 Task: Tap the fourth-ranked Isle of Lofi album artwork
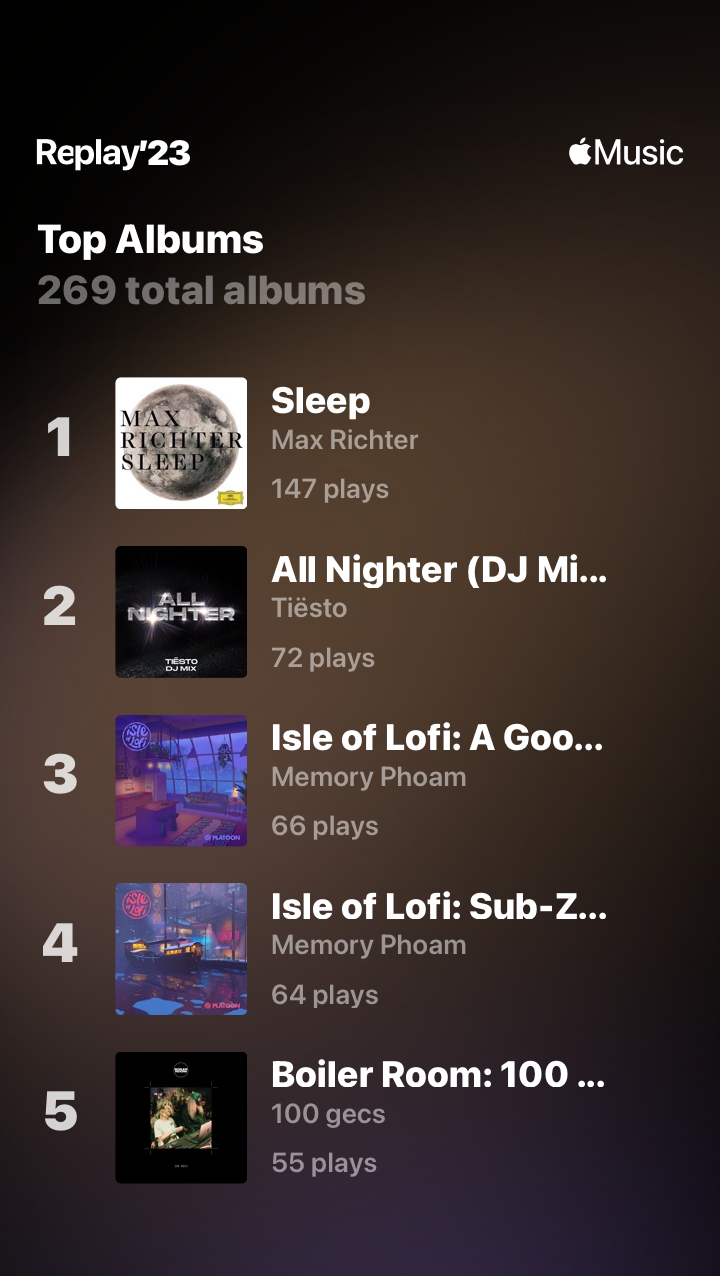(x=181, y=949)
